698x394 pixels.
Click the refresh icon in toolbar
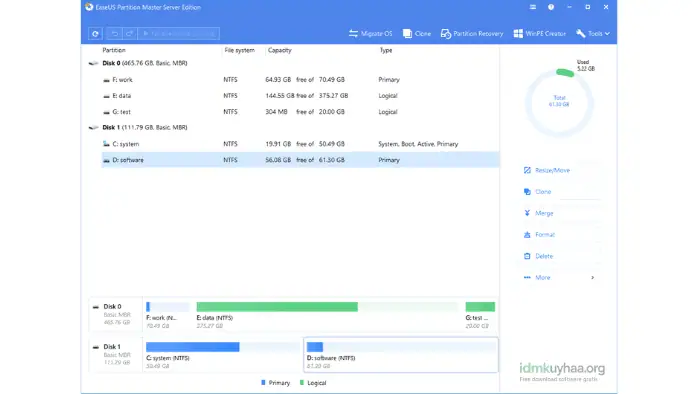(x=95, y=33)
